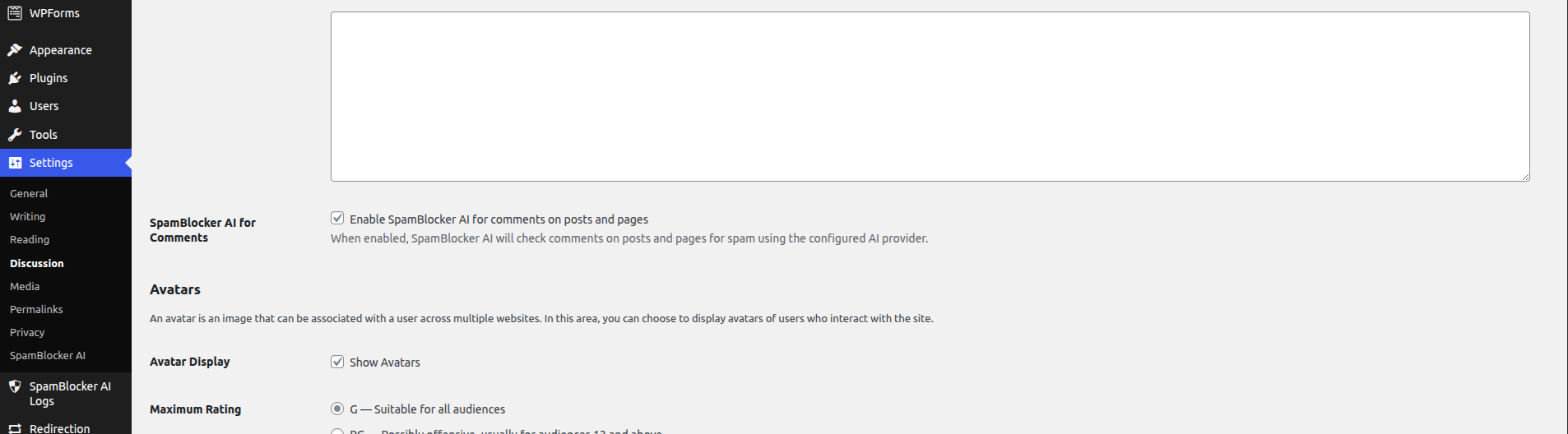Click the Plugins plug icon
Viewport: 1568px width, 434px height.
click(x=15, y=78)
